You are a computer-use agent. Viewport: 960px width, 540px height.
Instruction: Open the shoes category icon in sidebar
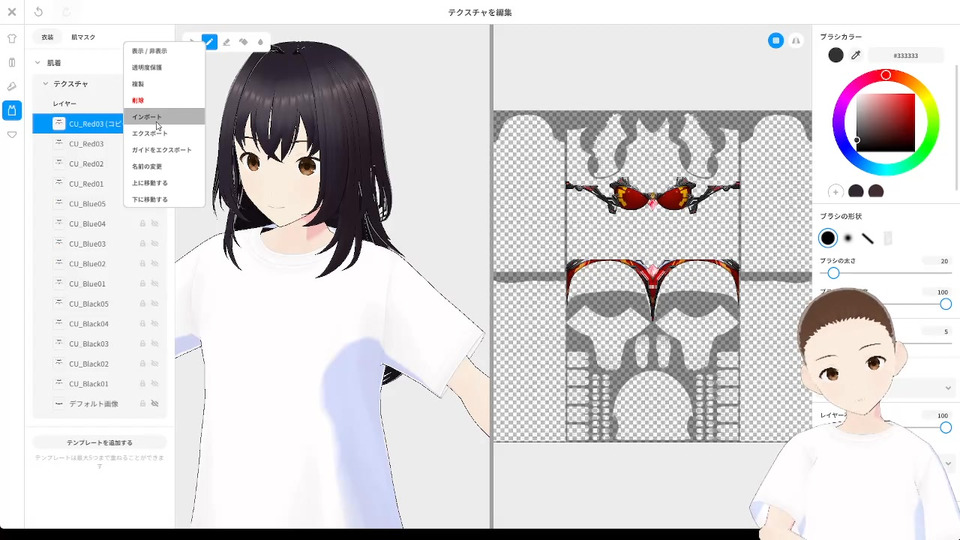tap(12, 86)
